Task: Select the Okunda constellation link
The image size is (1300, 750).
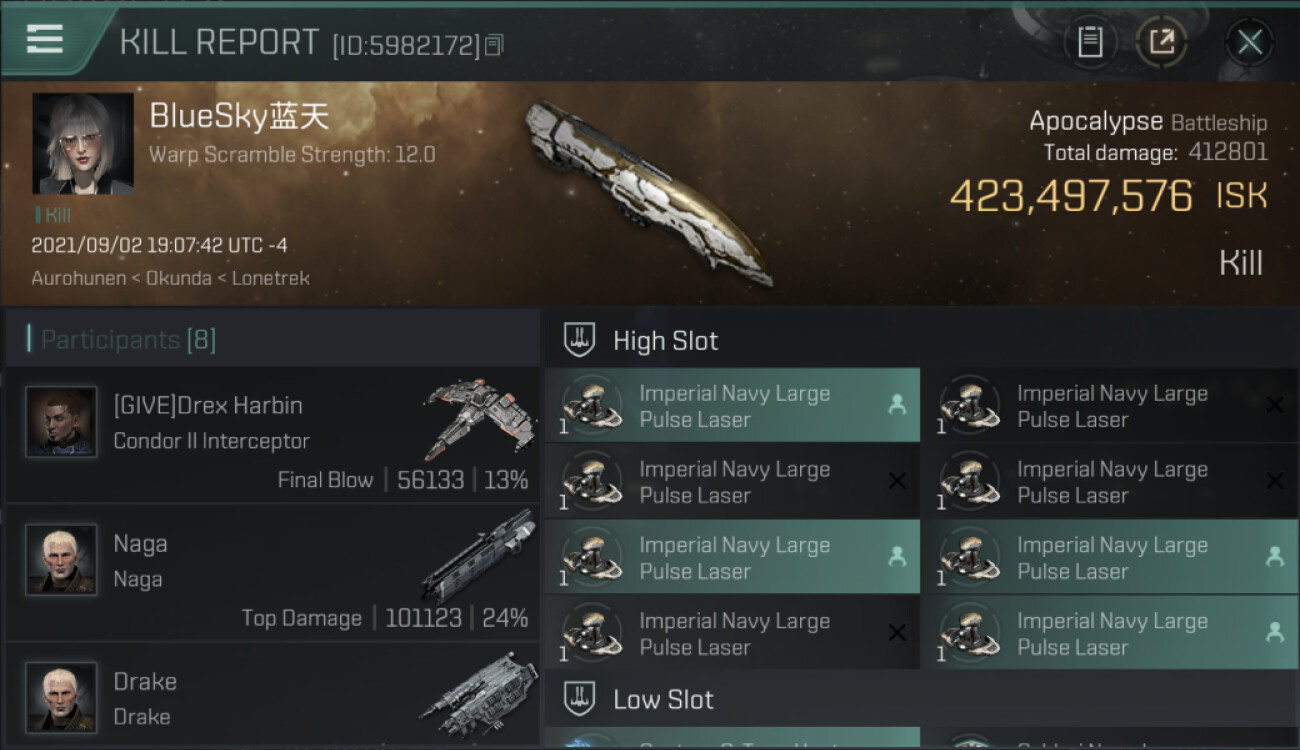Action: [182, 278]
